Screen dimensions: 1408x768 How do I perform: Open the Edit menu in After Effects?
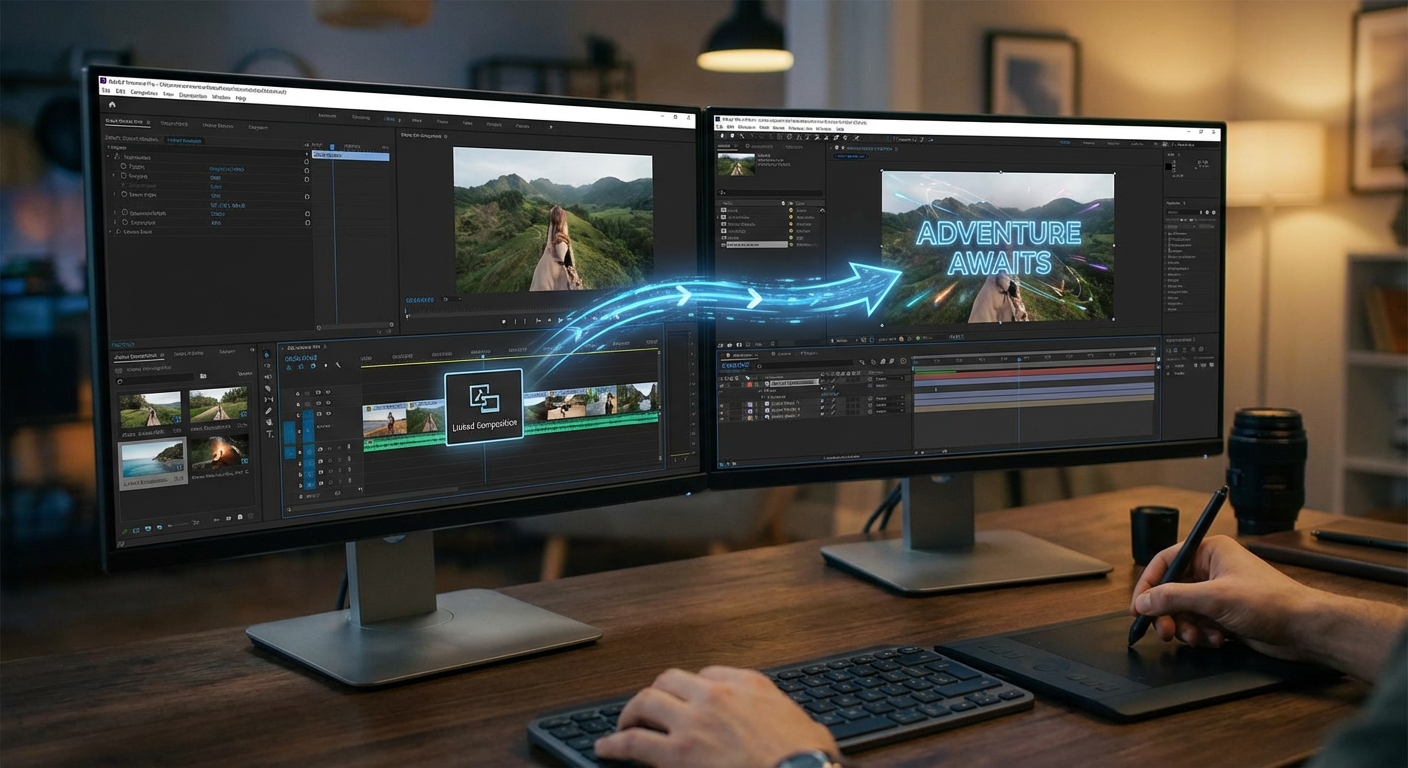(731, 128)
